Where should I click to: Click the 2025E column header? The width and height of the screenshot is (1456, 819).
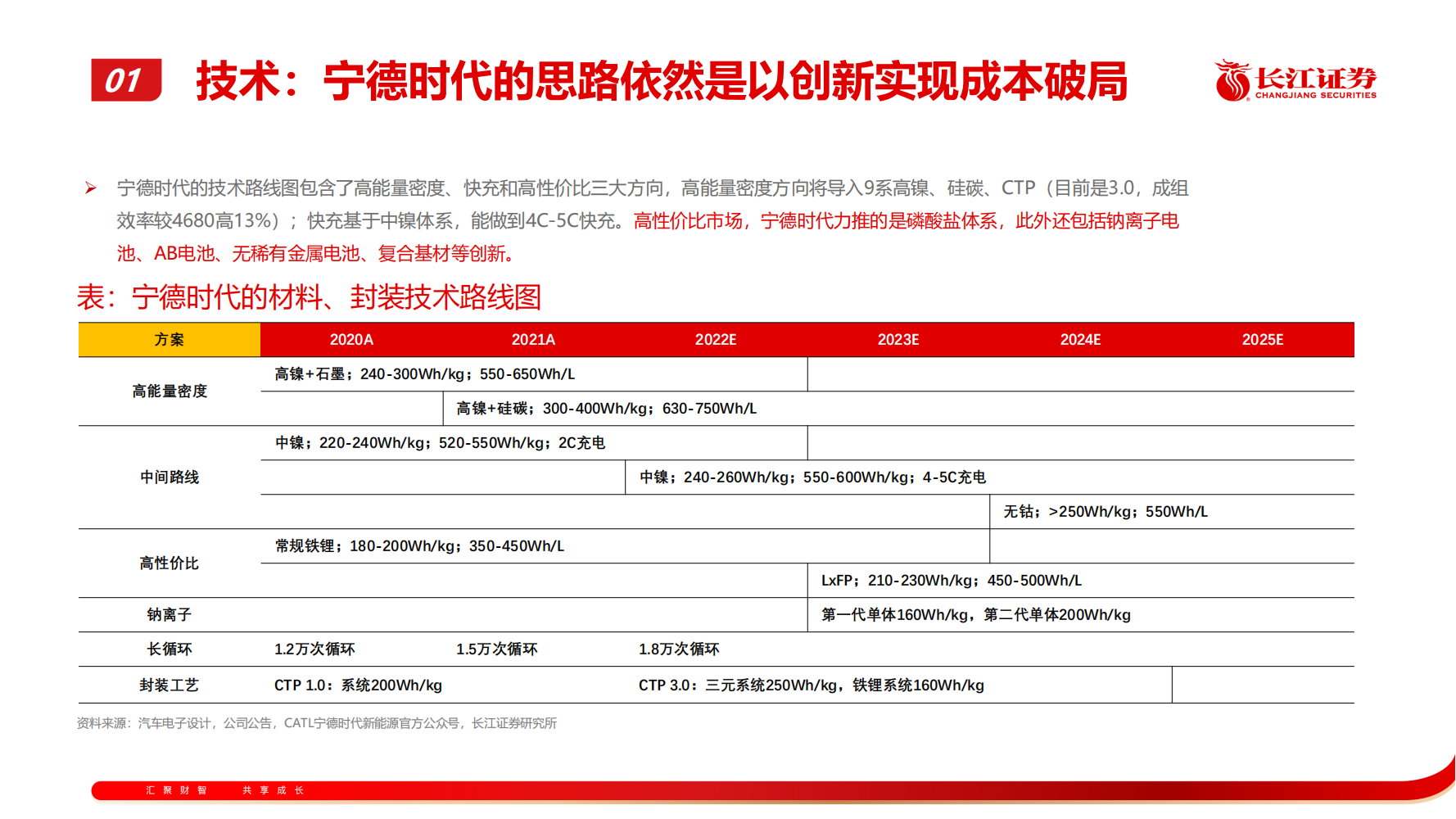click(1263, 340)
